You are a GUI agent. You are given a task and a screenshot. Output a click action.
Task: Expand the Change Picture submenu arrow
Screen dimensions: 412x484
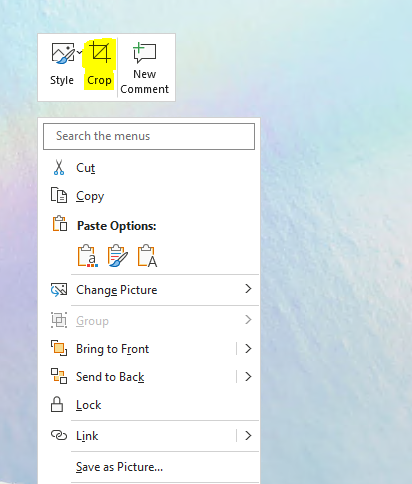click(x=248, y=289)
